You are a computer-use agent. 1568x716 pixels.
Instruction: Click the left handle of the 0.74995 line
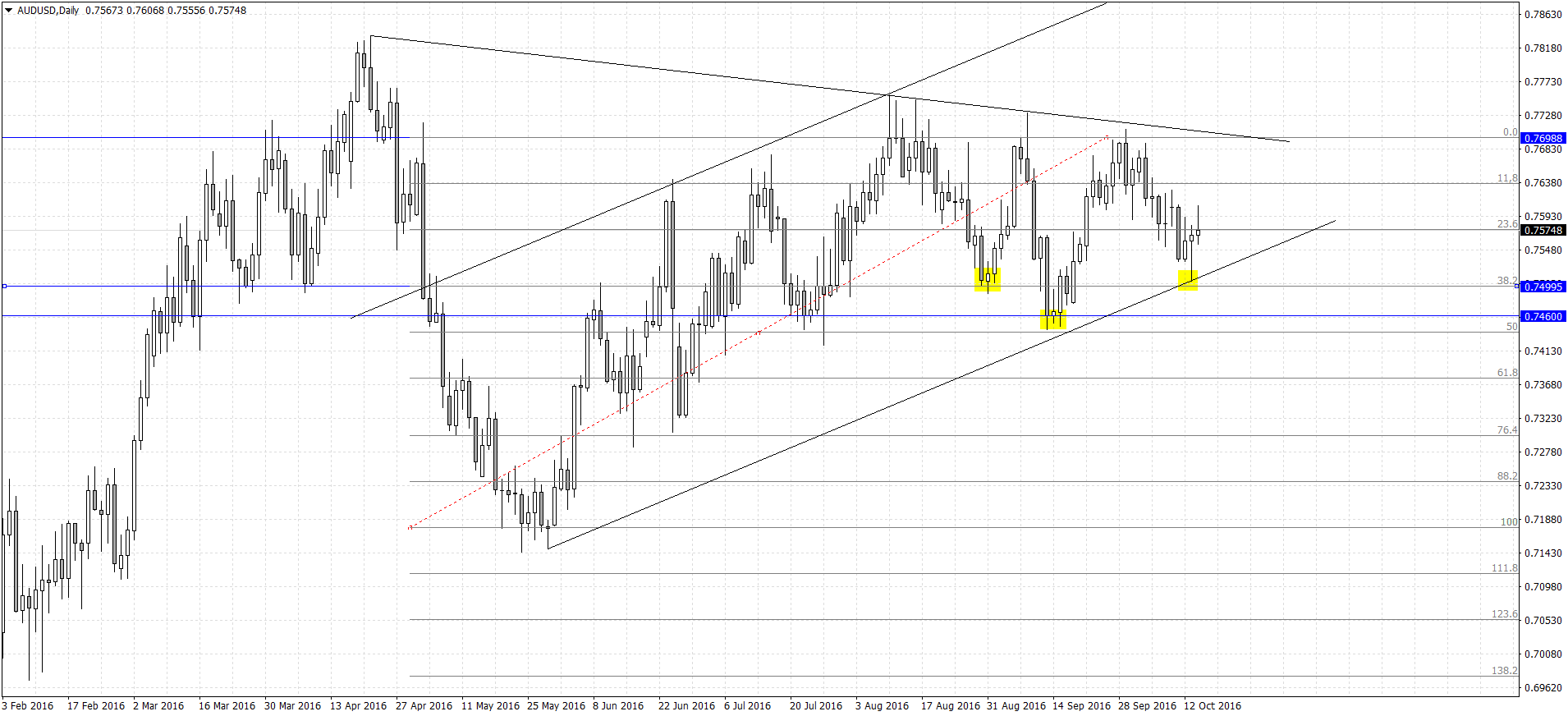coord(4,287)
